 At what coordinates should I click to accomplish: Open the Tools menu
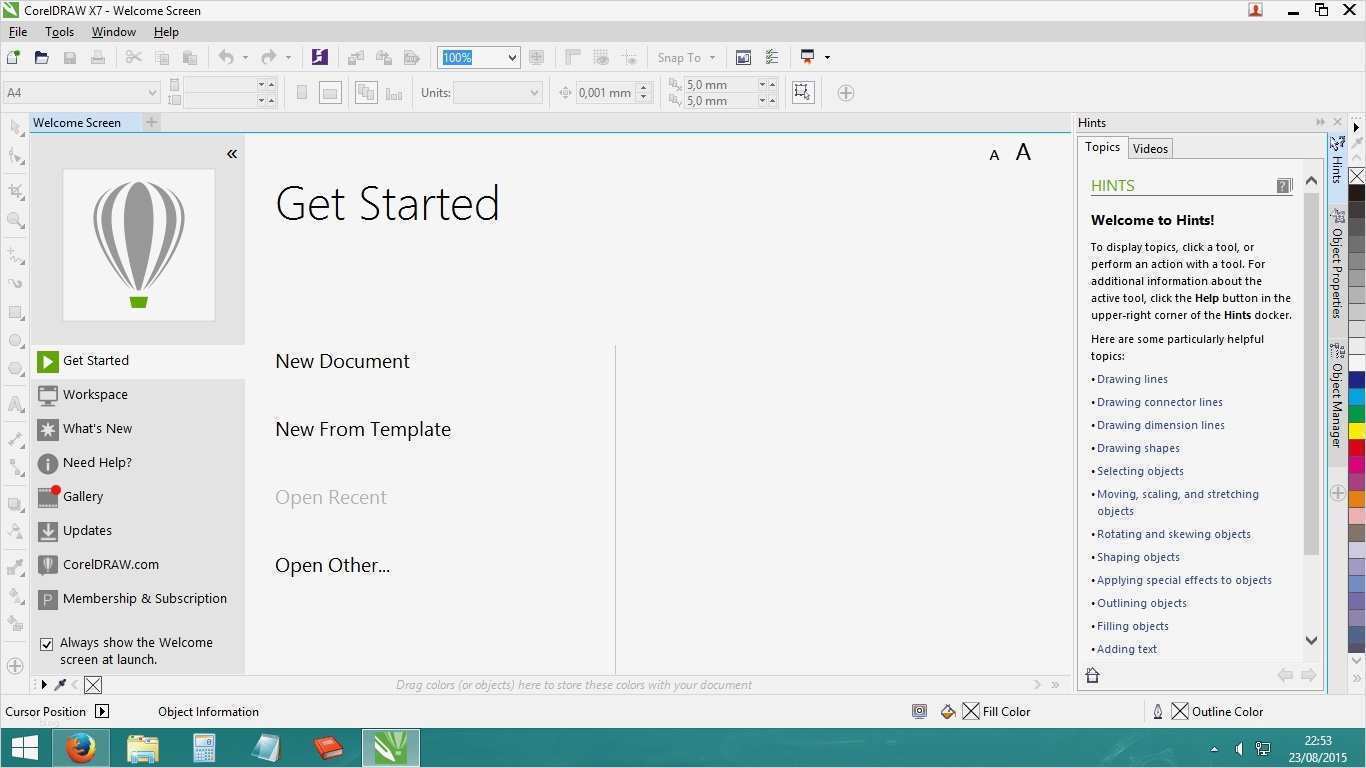pos(59,32)
